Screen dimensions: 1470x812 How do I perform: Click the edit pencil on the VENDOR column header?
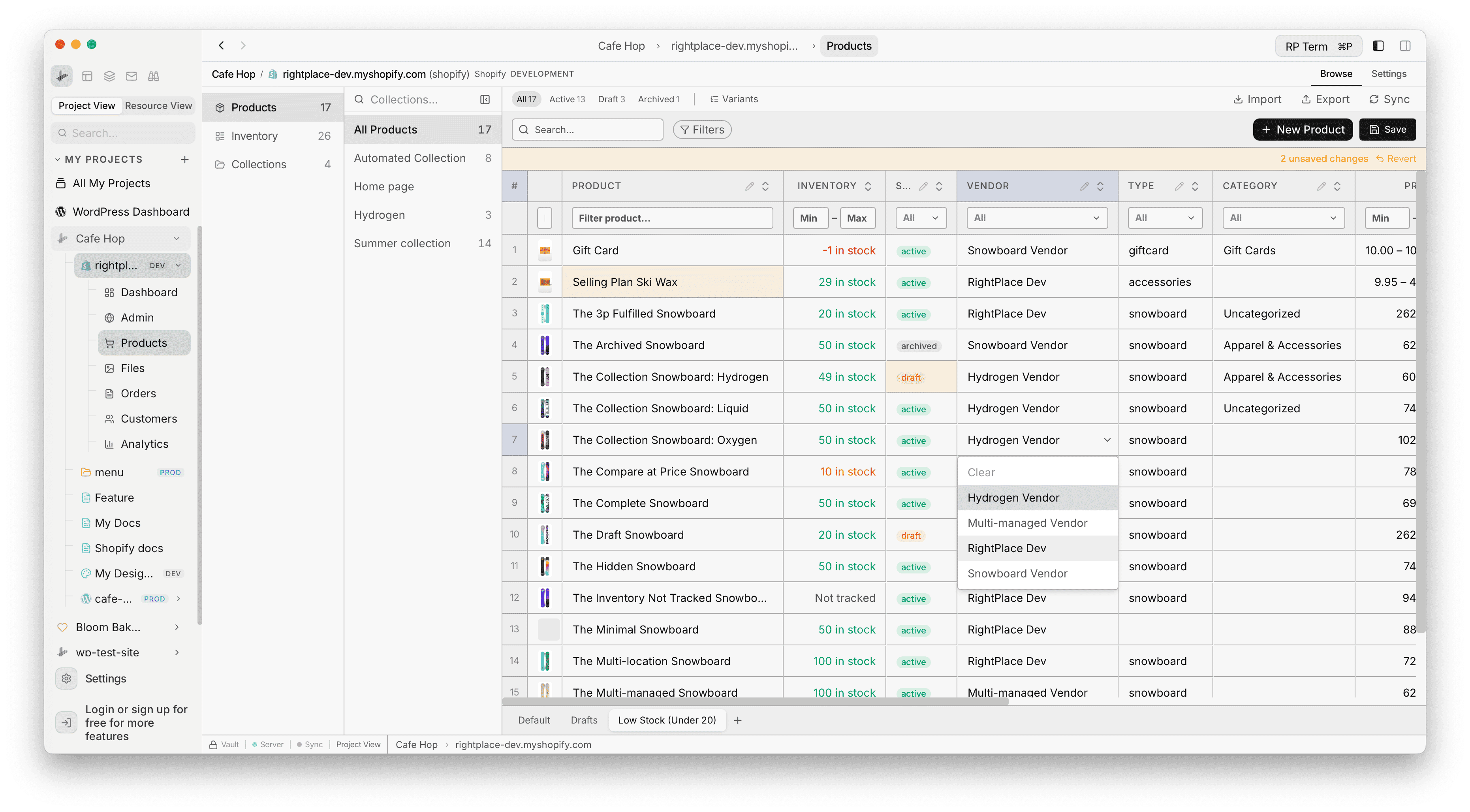(1085, 186)
